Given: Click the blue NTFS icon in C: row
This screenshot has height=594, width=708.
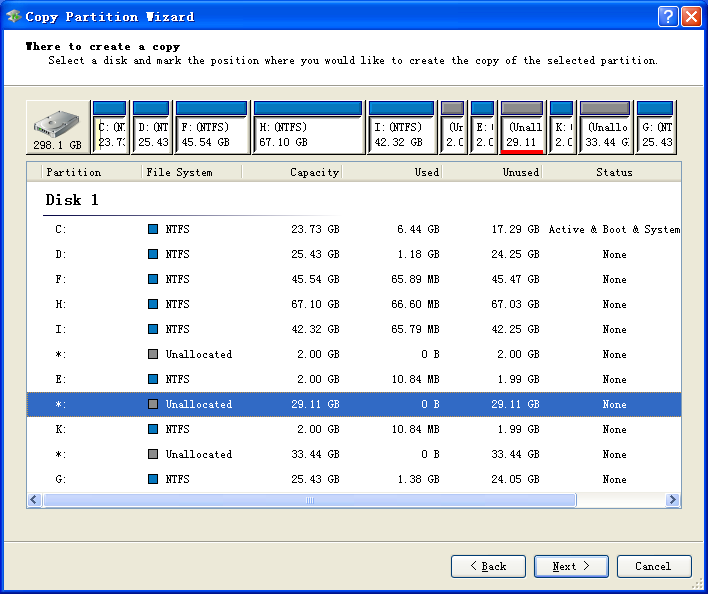Looking at the screenshot, I should point(153,229).
